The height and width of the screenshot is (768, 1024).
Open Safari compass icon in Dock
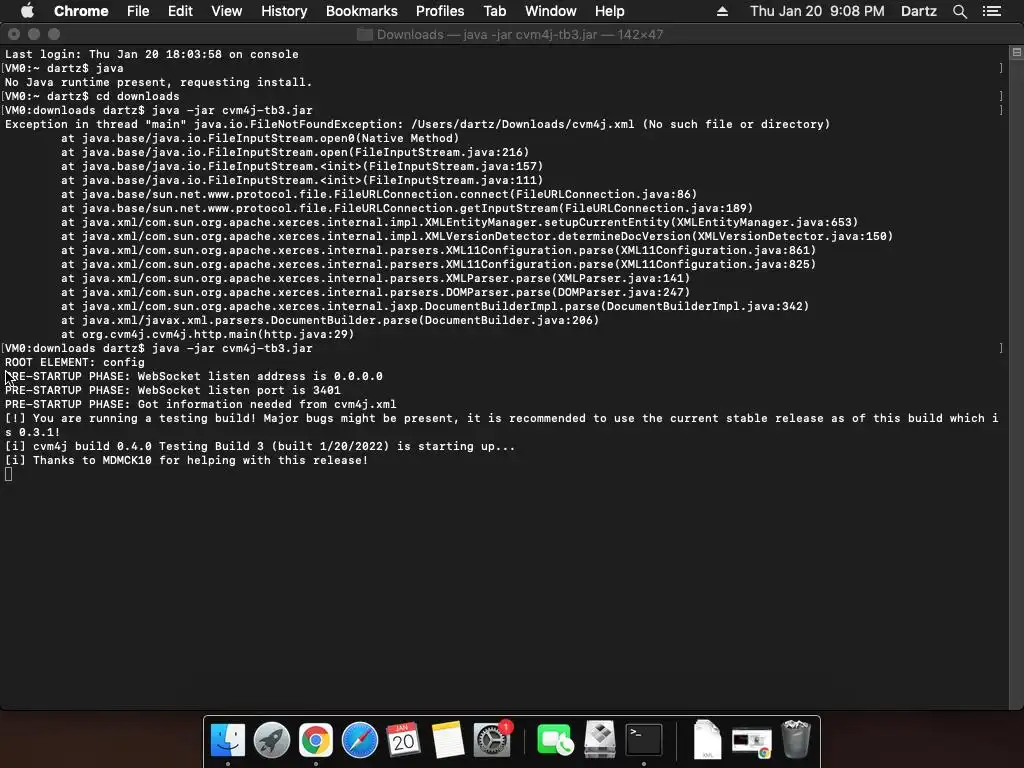click(x=360, y=740)
